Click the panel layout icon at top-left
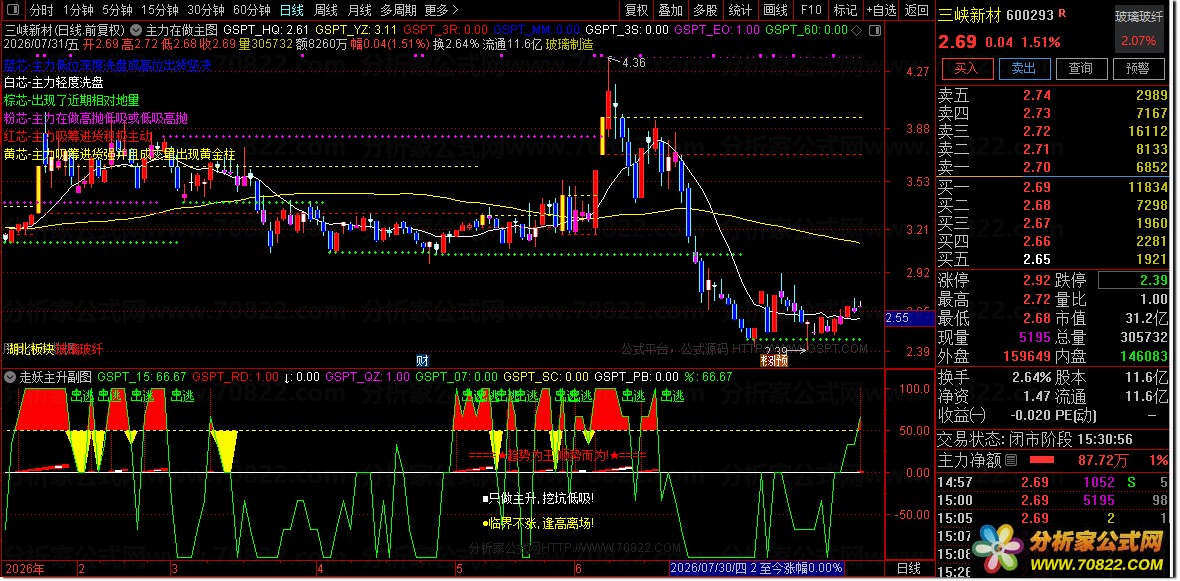Image resolution: width=1180 pixels, height=581 pixels. point(12,11)
